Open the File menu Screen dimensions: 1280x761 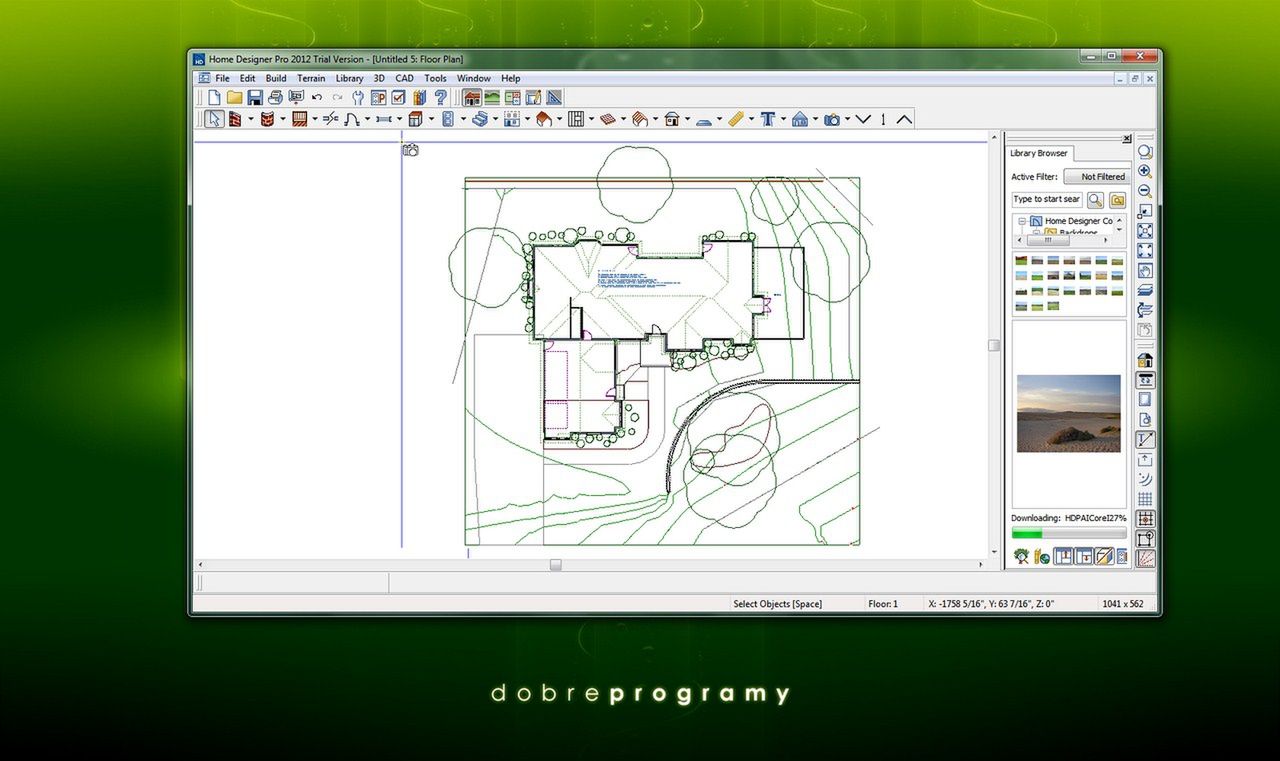tap(222, 78)
